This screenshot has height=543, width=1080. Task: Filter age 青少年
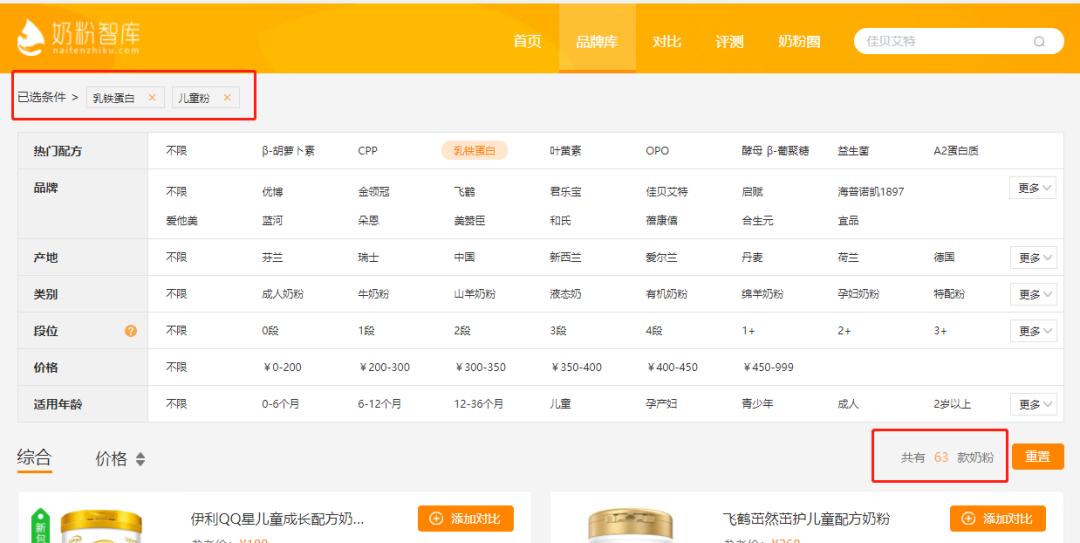(757, 404)
